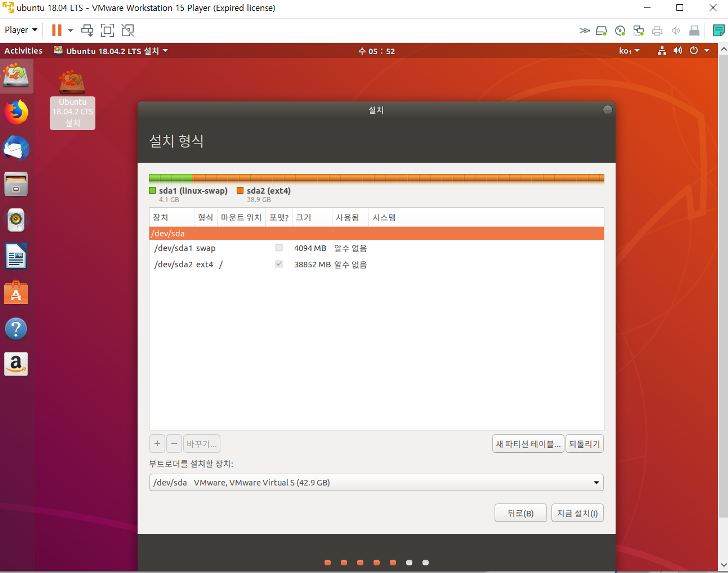This screenshot has height=573, width=728.
Task: Open the Ubuntu volume icon in top bar
Action: pos(678,51)
